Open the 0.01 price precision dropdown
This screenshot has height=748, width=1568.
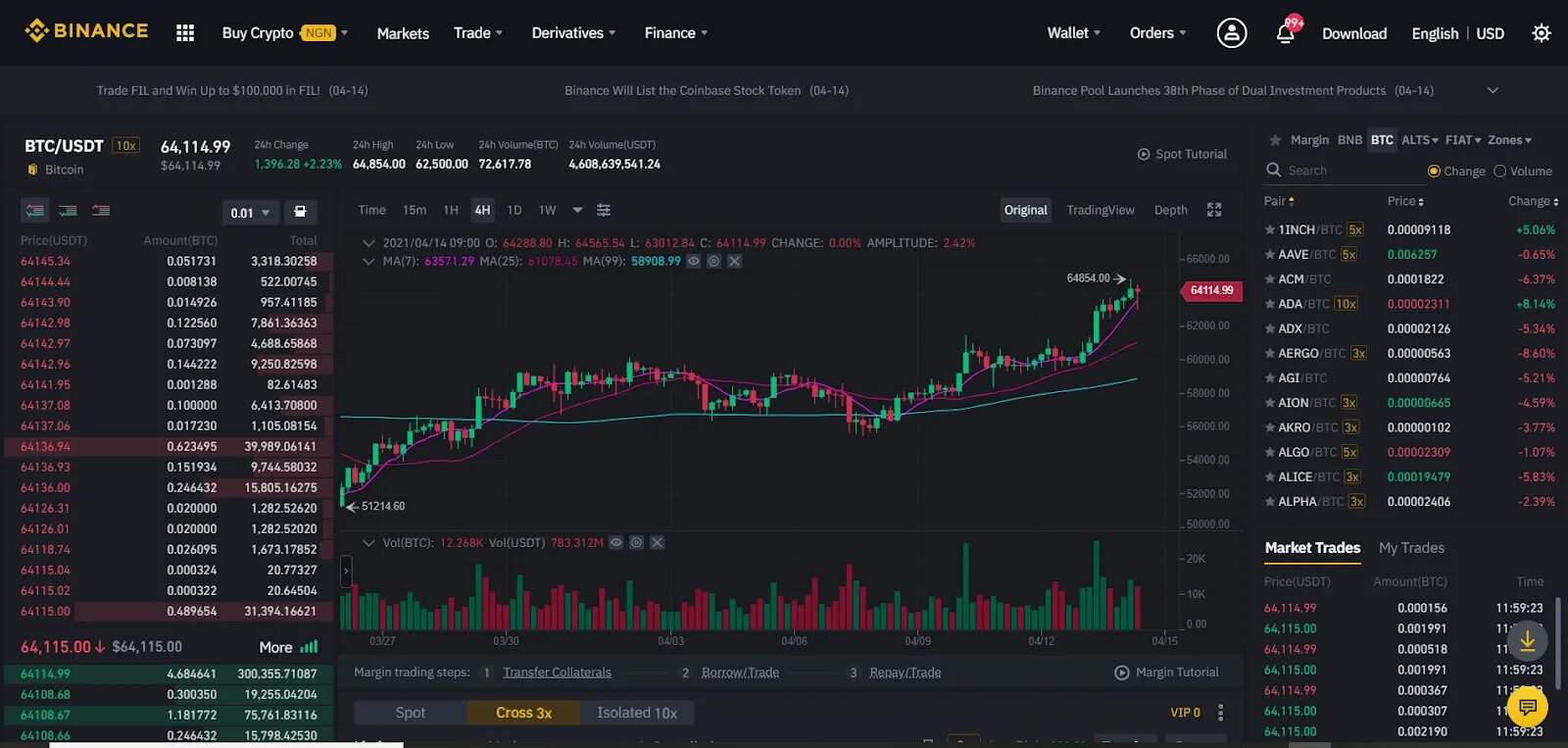tap(251, 212)
